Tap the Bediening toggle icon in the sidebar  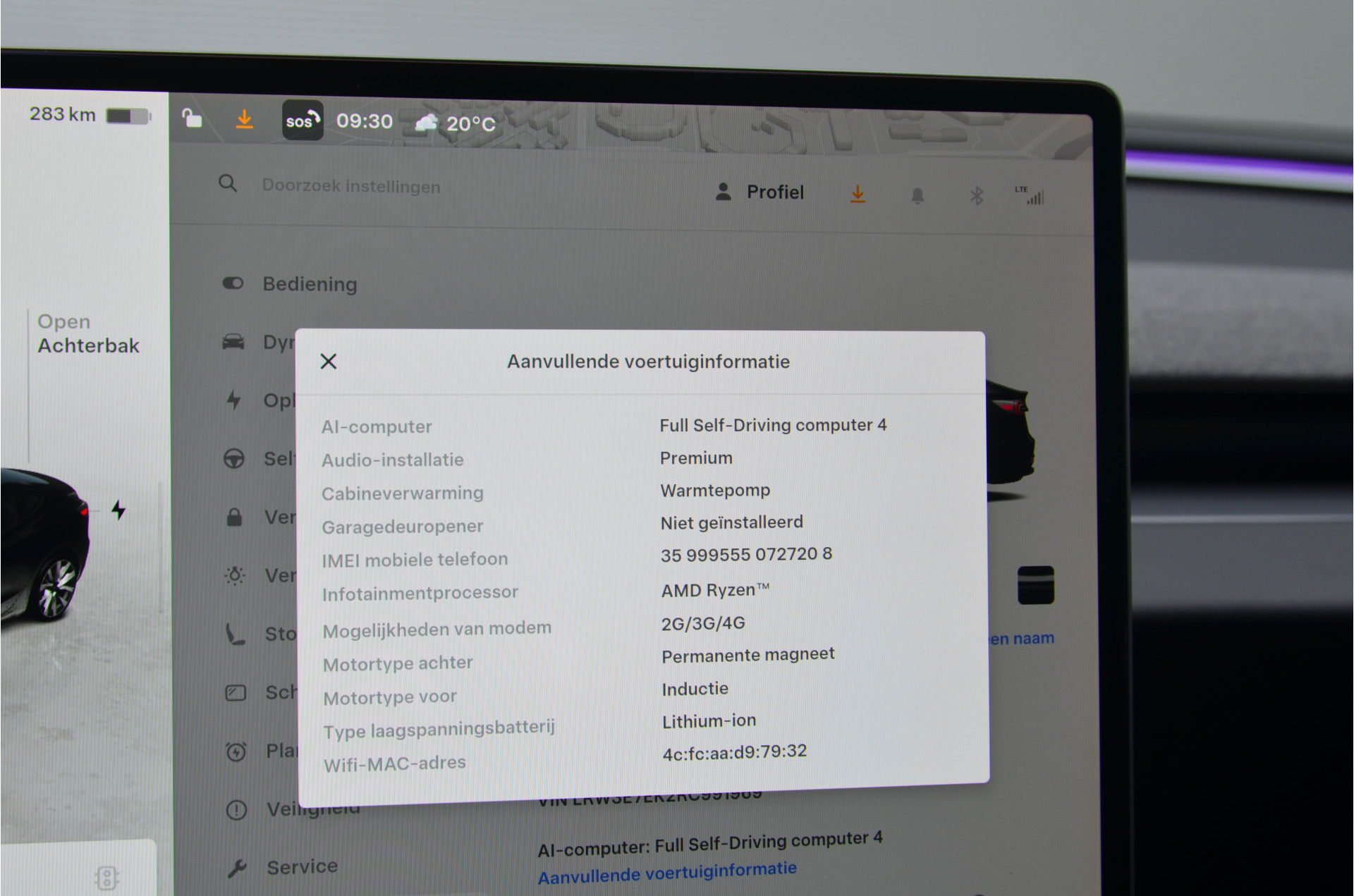point(233,283)
